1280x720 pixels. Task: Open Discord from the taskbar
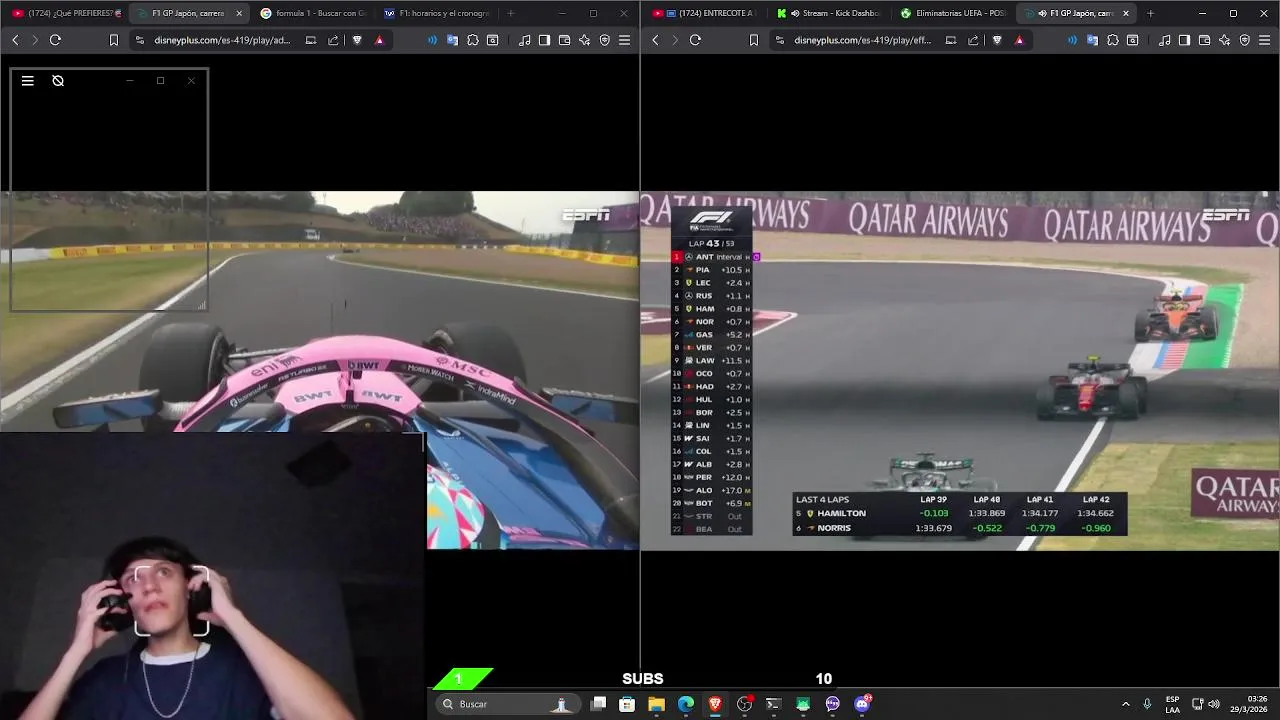[862, 704]
